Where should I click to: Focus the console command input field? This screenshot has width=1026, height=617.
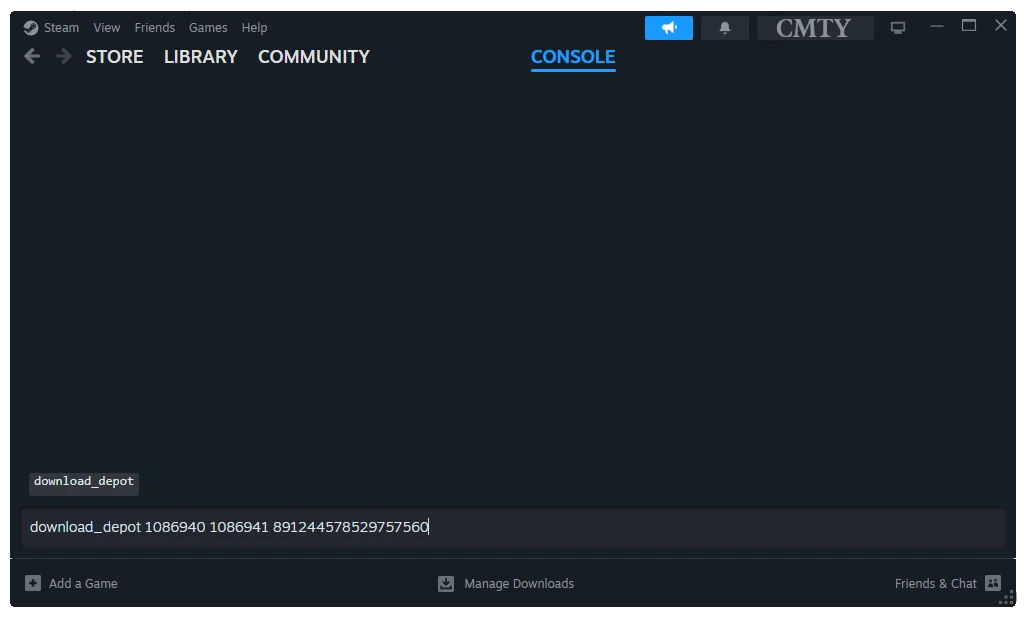(514, 527)
